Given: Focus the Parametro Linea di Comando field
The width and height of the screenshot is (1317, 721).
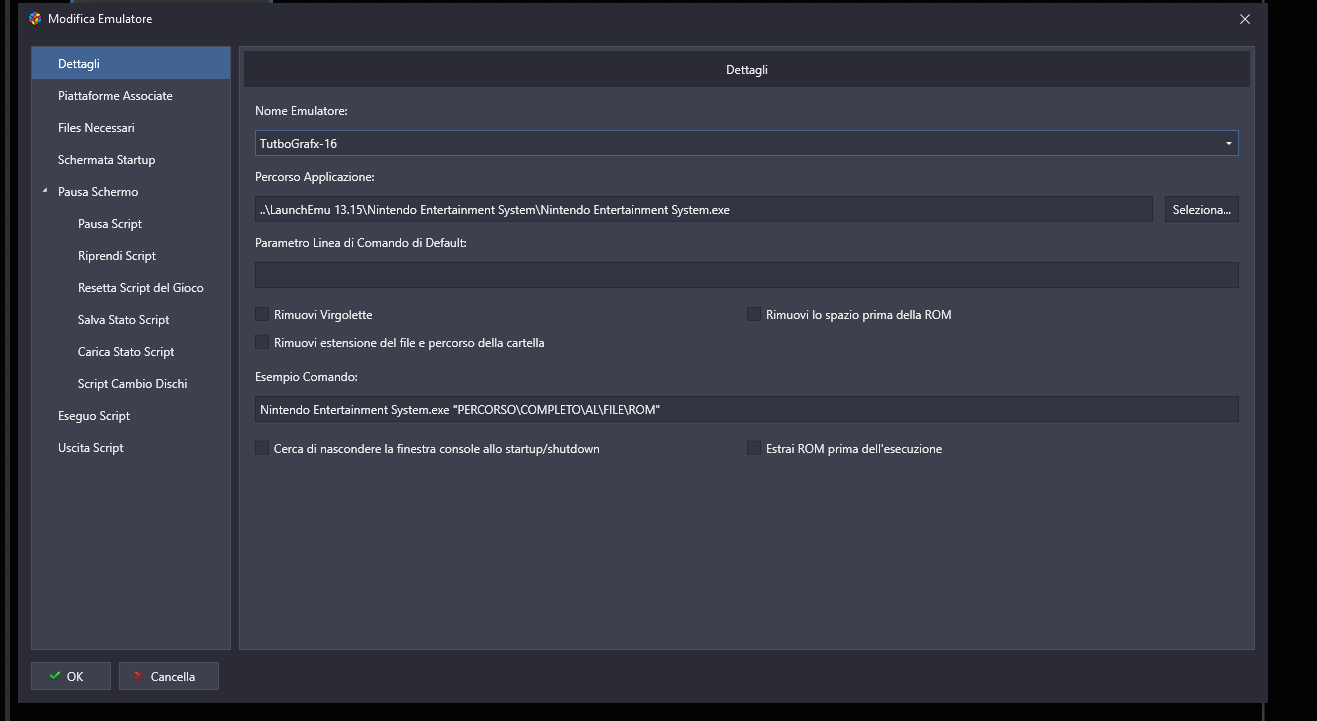Looking at the screenshot, I should click(747, 275).
